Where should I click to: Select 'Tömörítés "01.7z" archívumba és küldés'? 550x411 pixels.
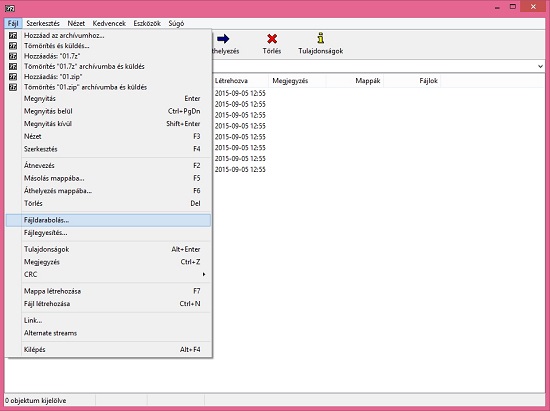pos(108,66)
